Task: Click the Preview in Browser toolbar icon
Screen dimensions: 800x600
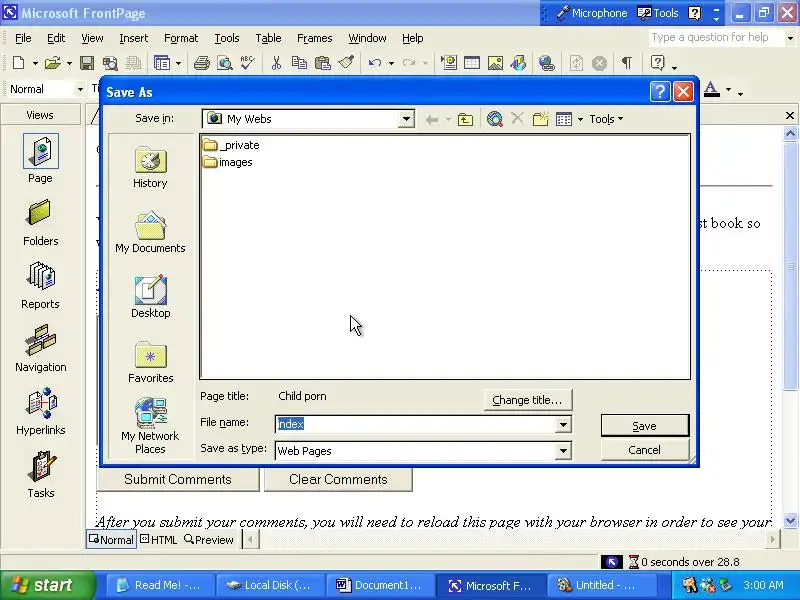Action: click(224, 63)
